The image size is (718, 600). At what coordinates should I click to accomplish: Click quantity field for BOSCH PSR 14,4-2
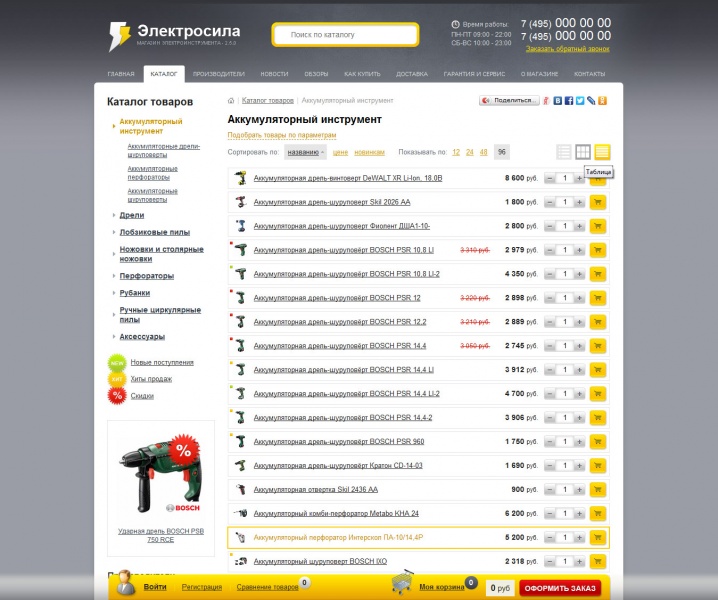click(565, 418)
